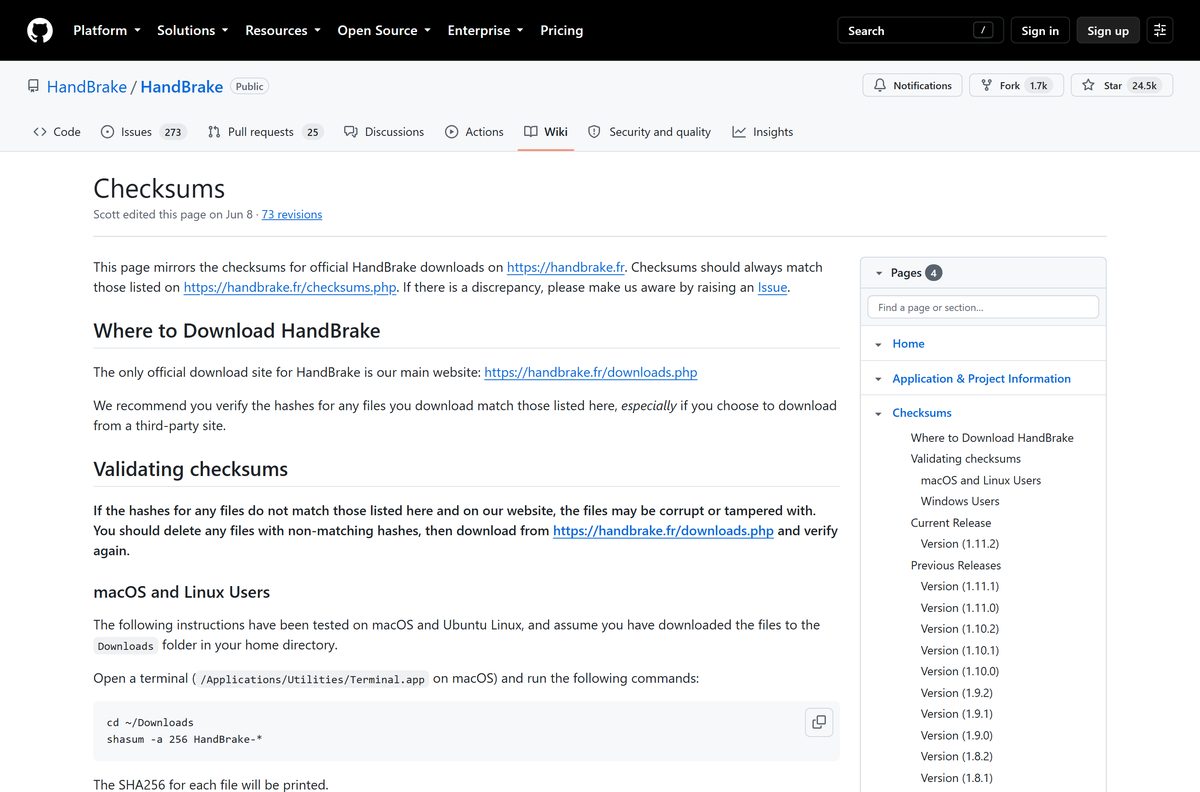This screenshot has height=792, width=1200.
Task: Click the Star icon
Action: (1088, 86)
